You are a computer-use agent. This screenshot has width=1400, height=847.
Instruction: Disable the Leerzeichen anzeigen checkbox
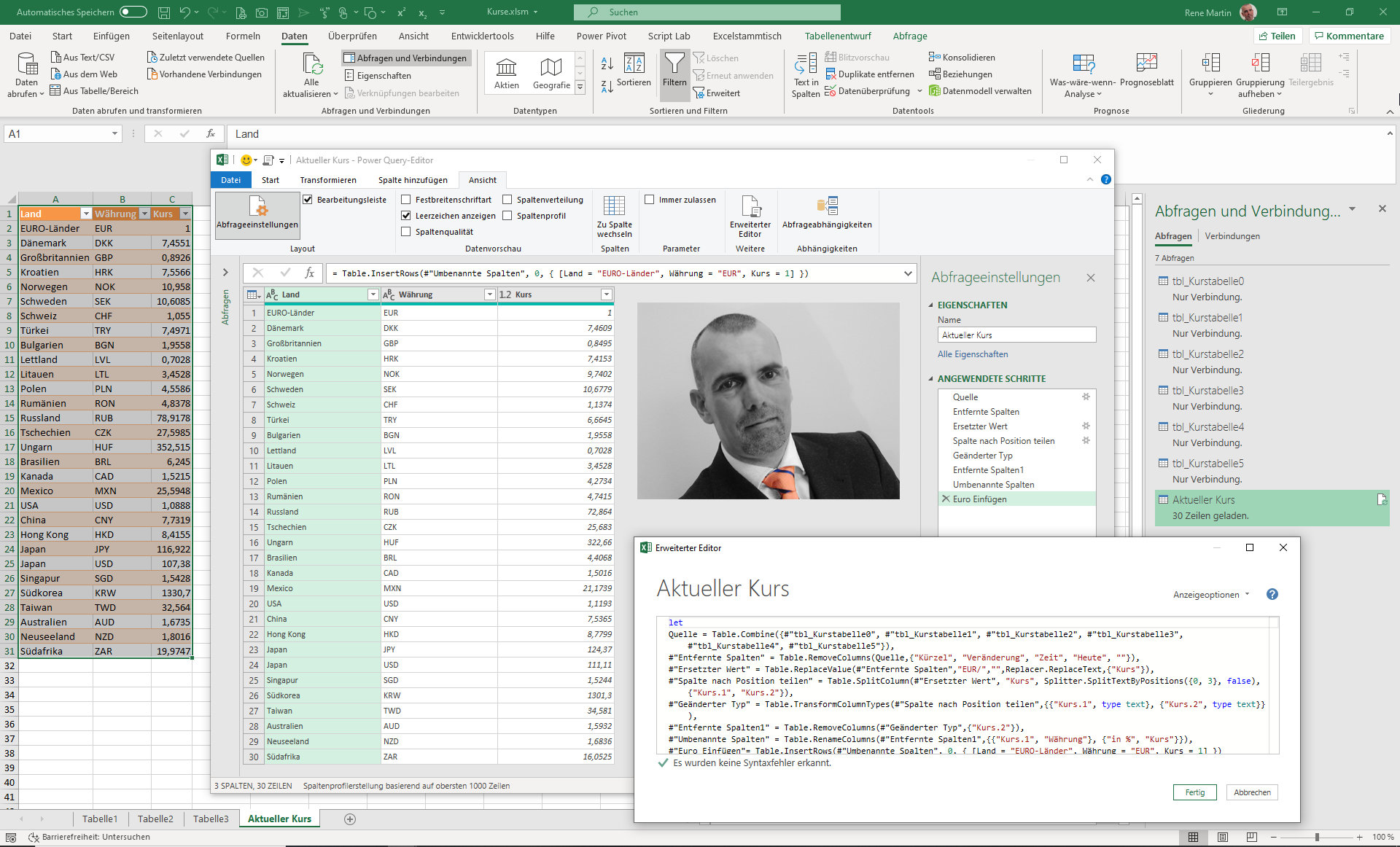[406, 215]
